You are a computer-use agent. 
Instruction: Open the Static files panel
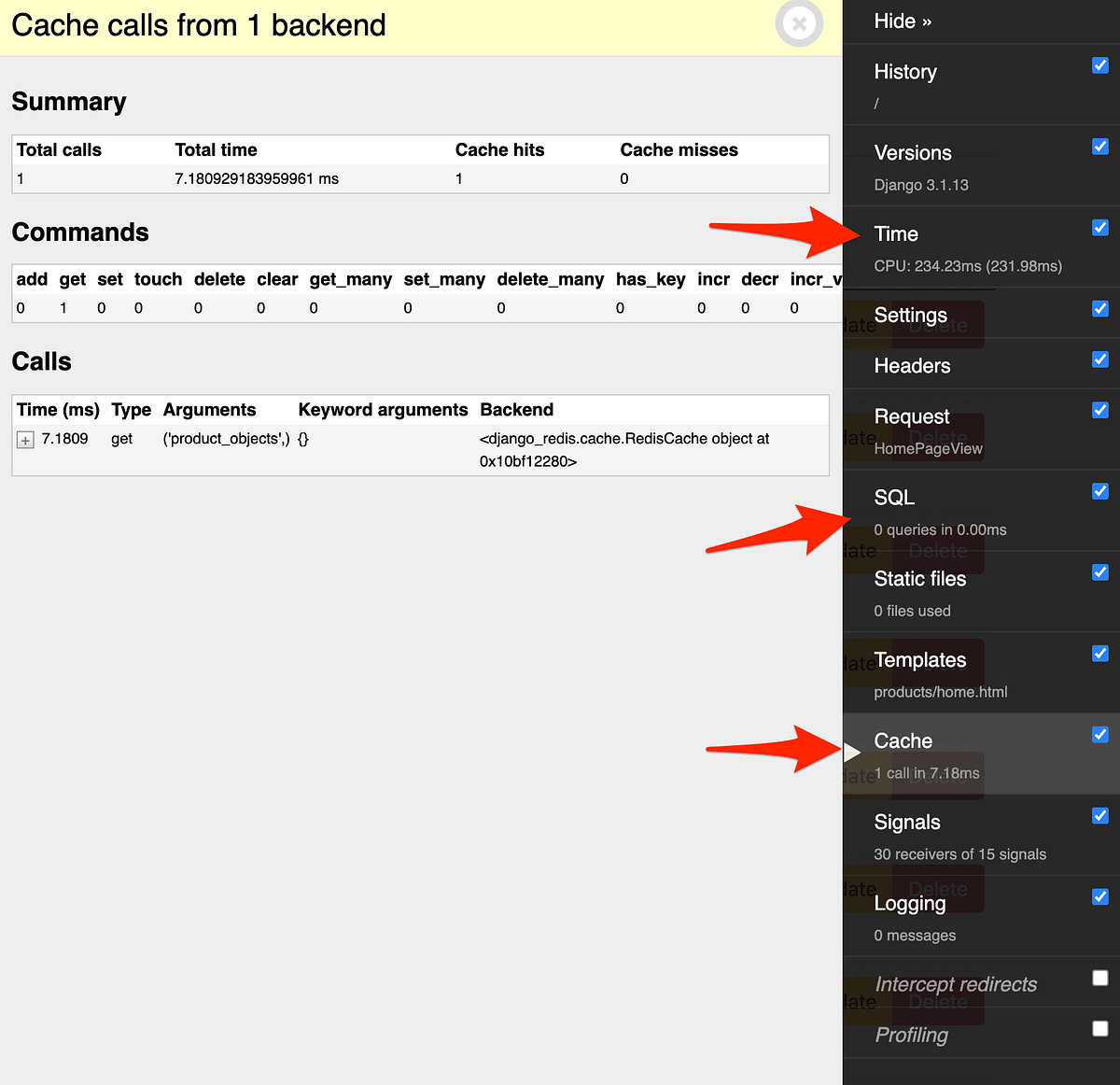pyautogui.click(x=919, y=579)
